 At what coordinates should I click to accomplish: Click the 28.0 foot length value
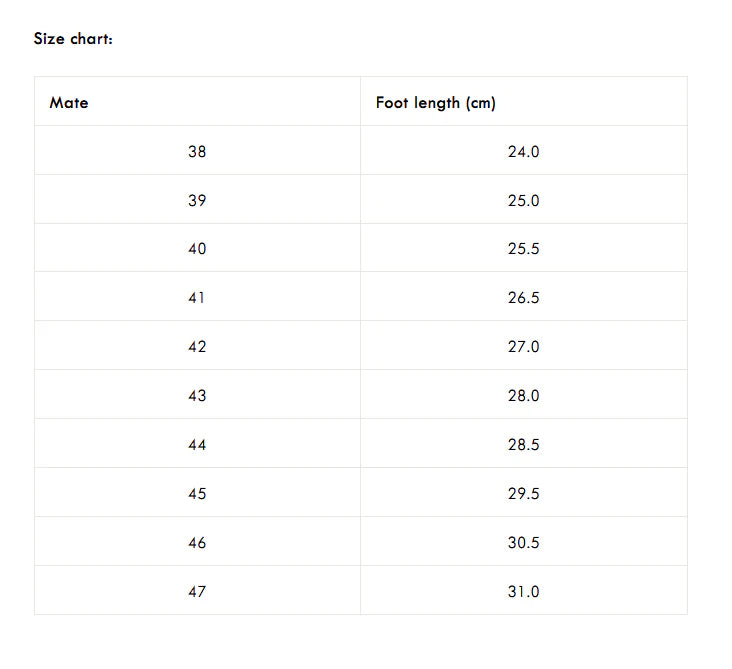(523, 396)
